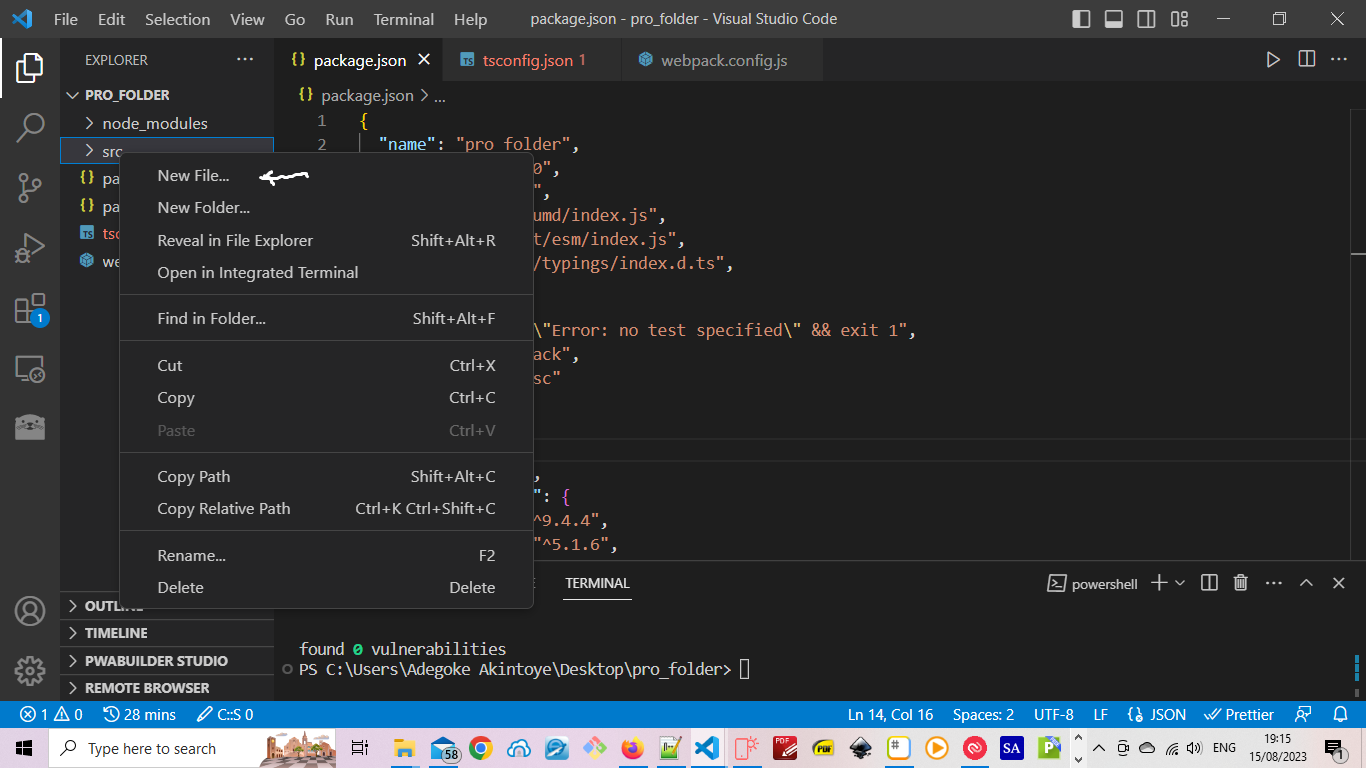Click Prettier in the status bar
The width and height of the screenshot is (1366, 768).
pyautogui.click(x=1239, y=714)
